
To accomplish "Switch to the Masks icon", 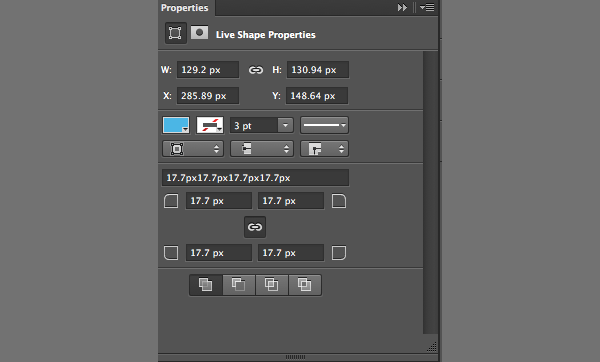I will tap(199, 33).
